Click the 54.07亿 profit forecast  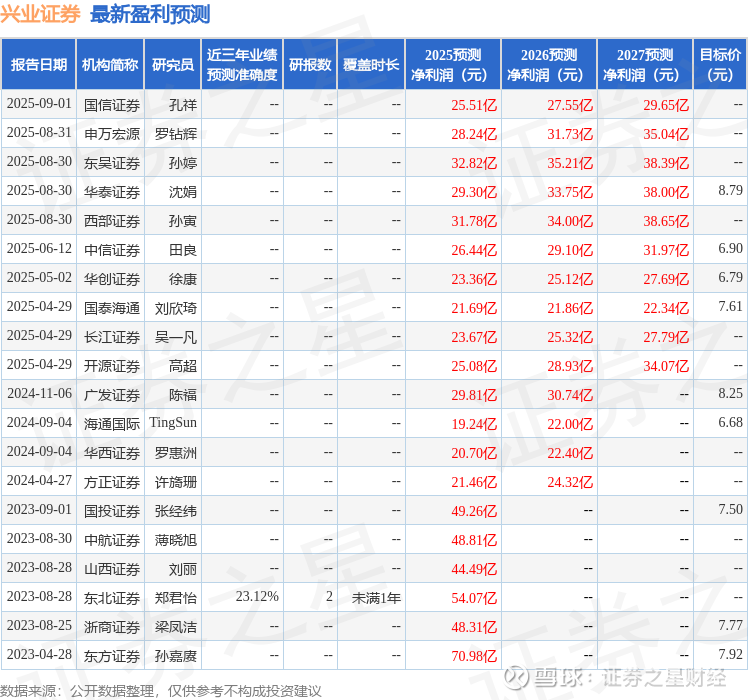[x=474, y=598]
